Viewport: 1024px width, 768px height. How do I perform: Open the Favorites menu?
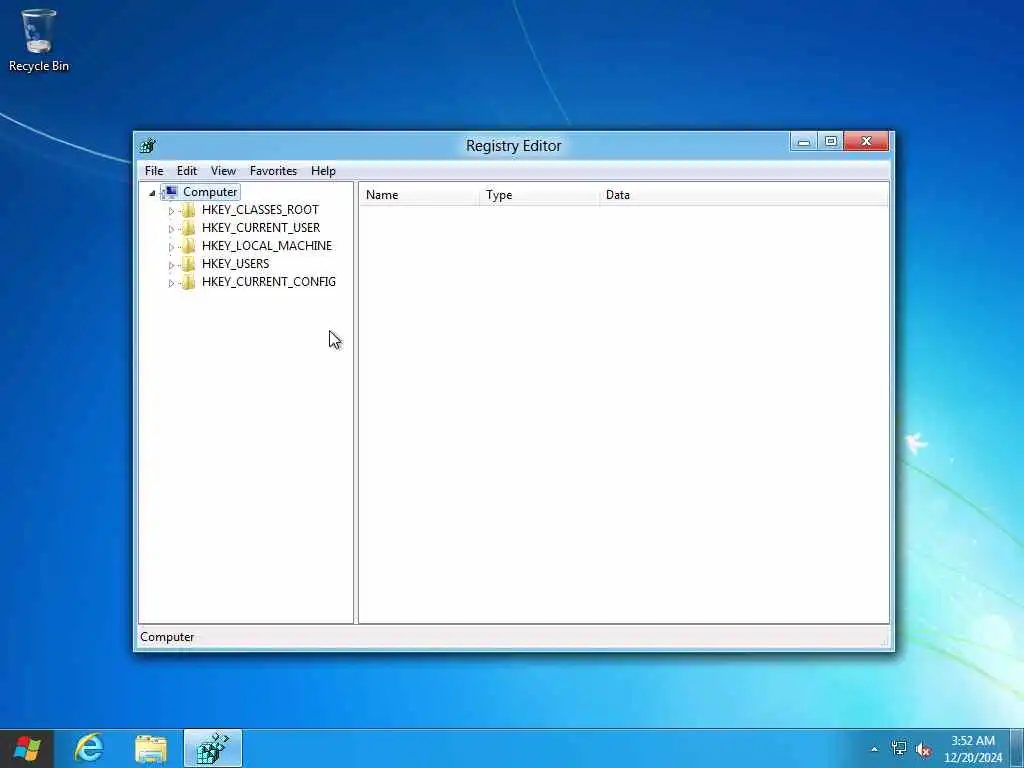(273, 170)
